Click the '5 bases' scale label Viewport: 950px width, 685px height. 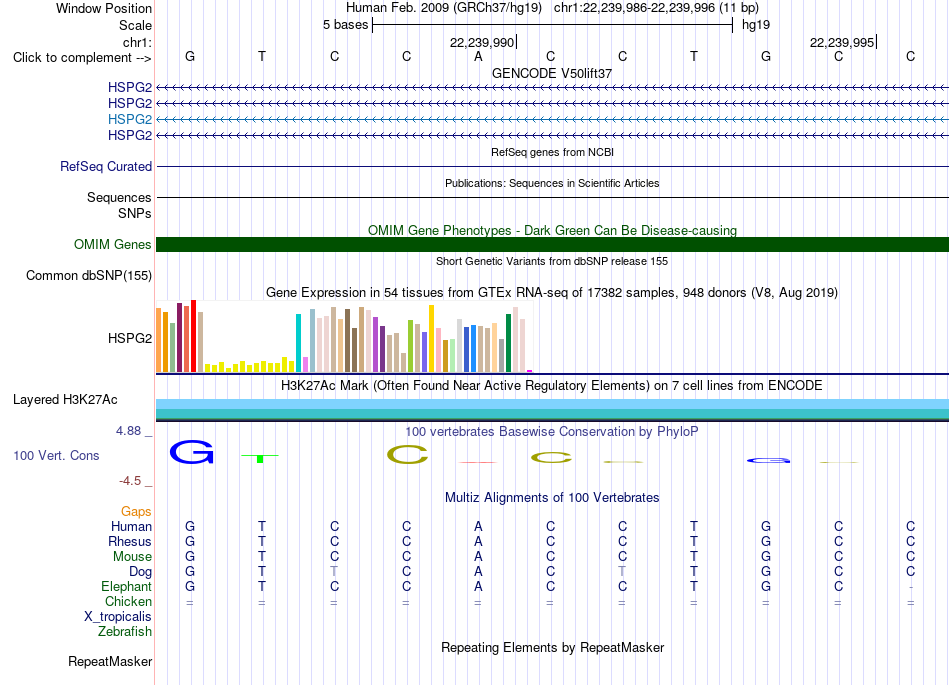345,25
